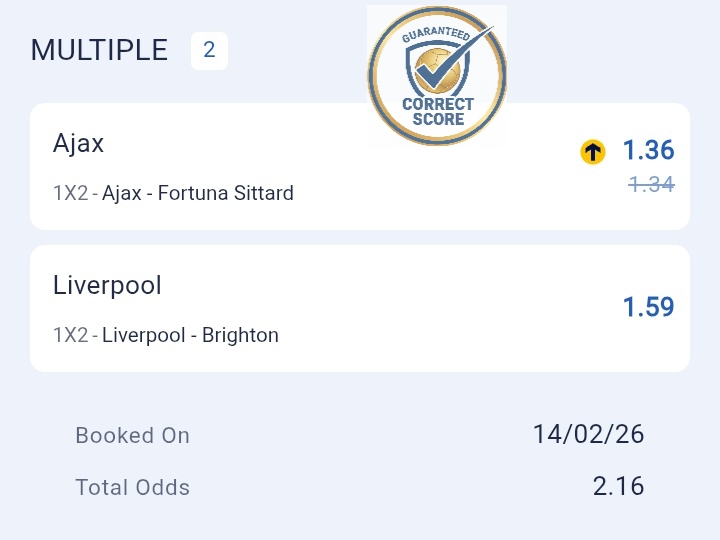Tap the Guaranteed Correct Score logo badge
Image resolution: width=720 pixels, height=540 pixels.
(437, 76)
